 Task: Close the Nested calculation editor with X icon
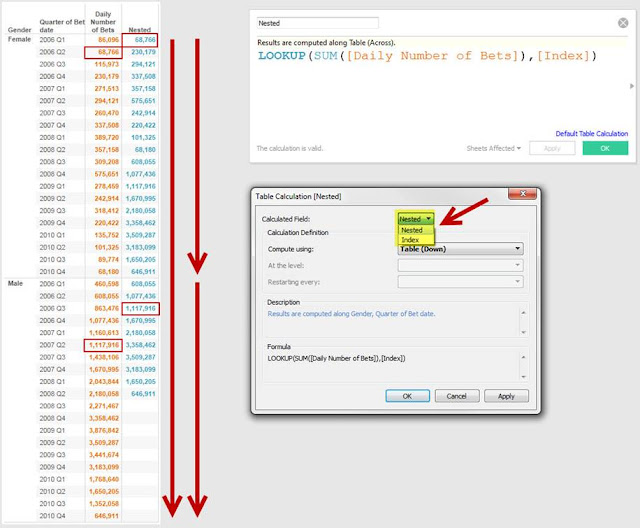point(623,23)
